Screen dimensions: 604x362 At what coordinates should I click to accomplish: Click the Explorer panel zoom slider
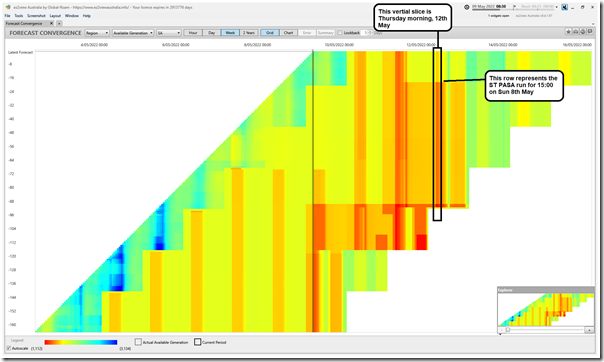[x=545, y=330]
